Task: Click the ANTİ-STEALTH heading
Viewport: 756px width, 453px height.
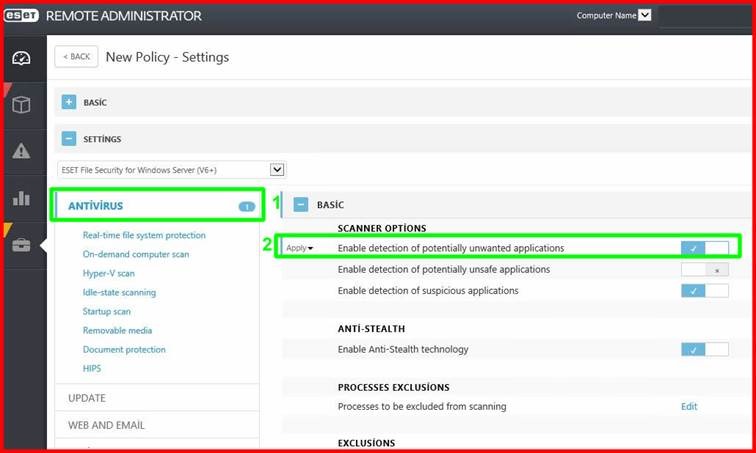Action: pos(371,329)
